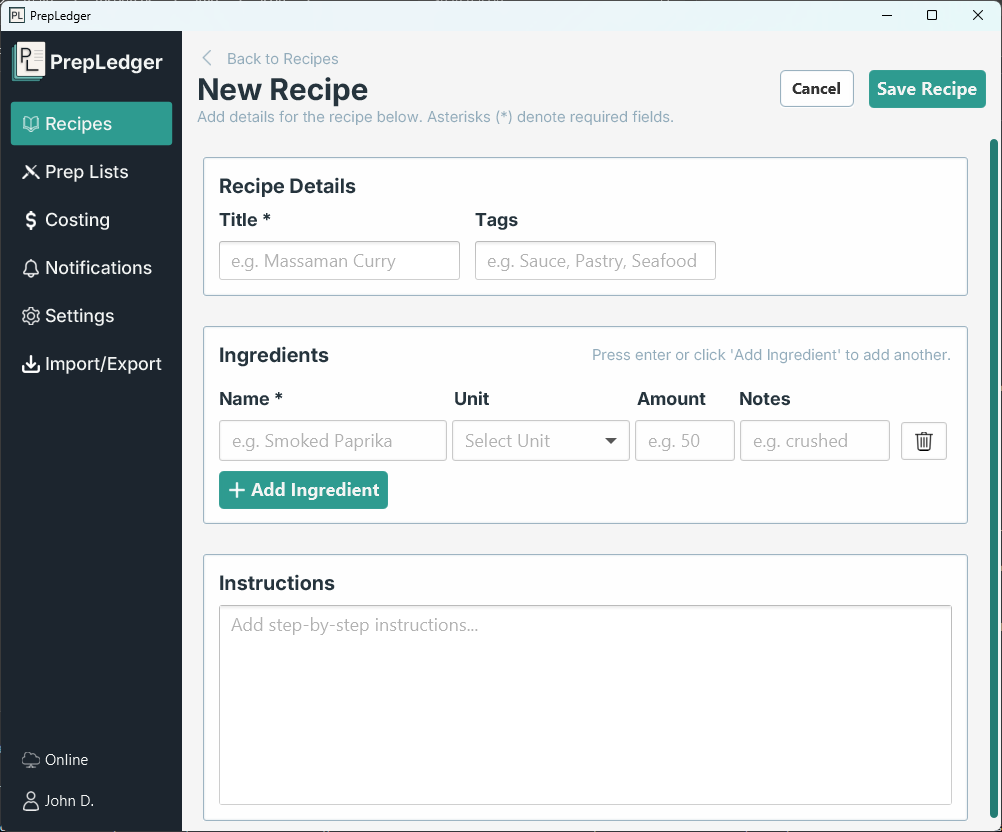1002x832 pixels.
Task: Click the cloud Online status icon
Action: click(31, 760)
